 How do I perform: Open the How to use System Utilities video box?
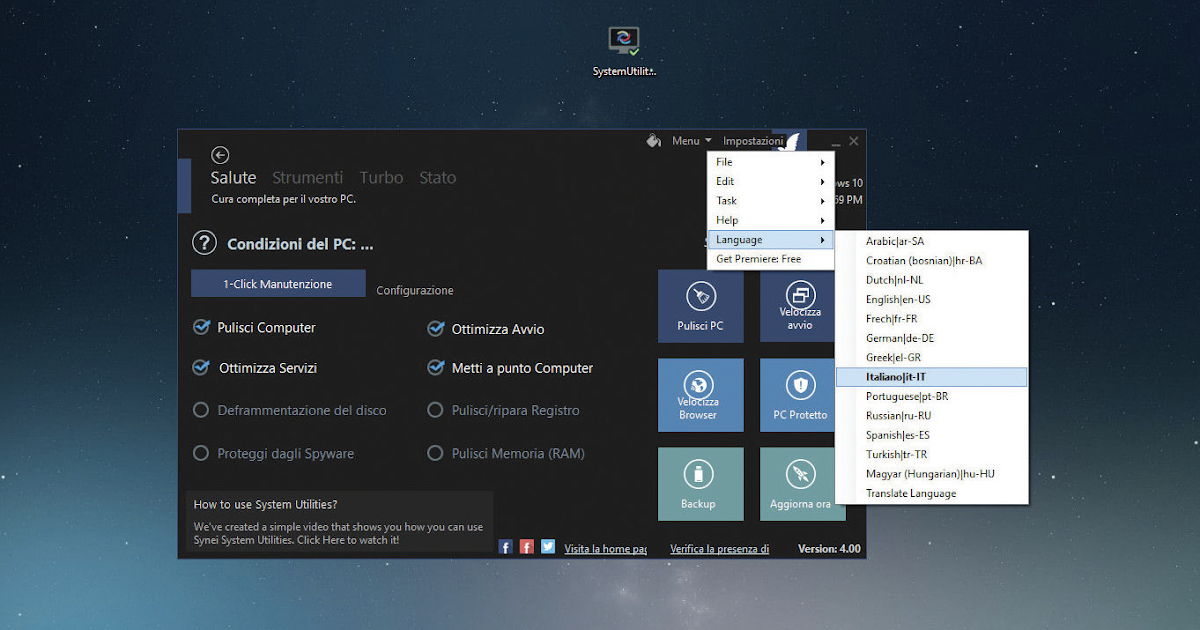point(339,521)
